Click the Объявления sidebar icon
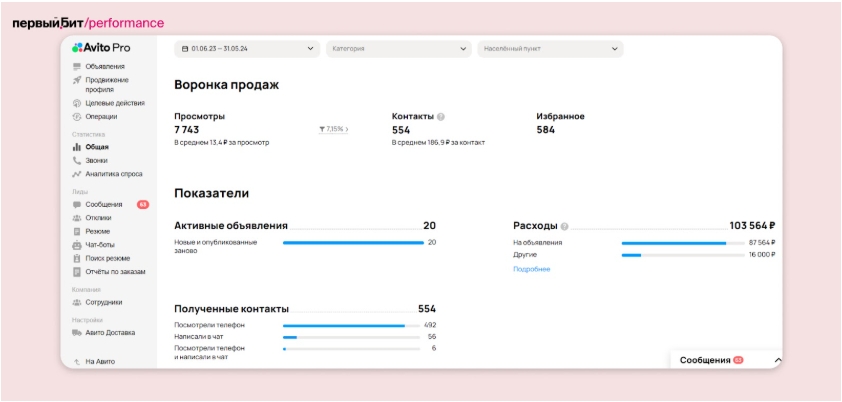Screen dimensions: 842x402 (77, 67)
